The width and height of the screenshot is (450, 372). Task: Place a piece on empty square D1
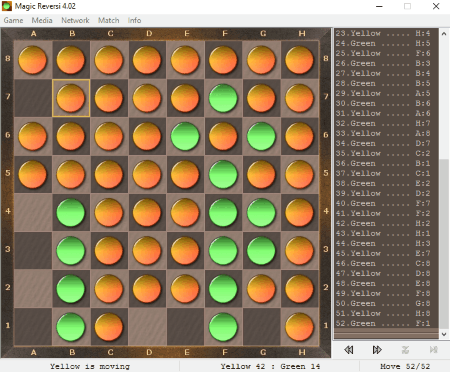(147, 326)
